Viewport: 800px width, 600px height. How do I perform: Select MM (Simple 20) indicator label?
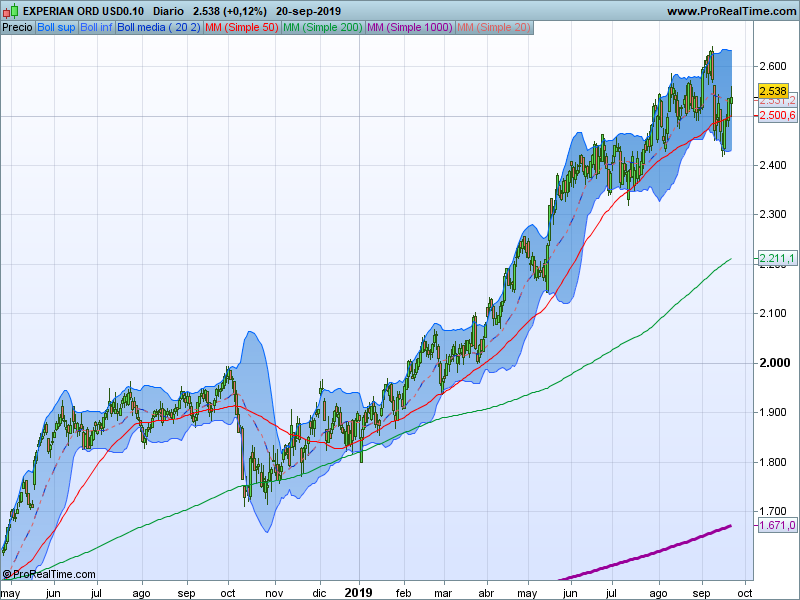[x=494, y=28]
